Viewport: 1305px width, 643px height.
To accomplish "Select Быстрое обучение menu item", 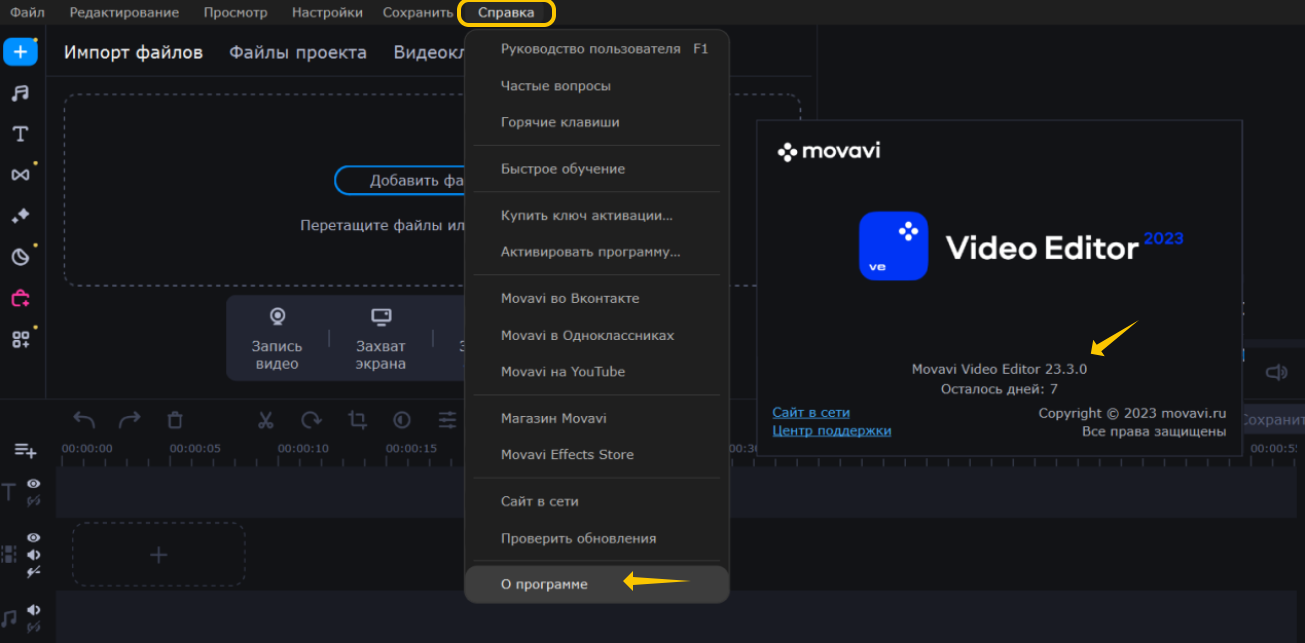I will (x=597, y=169).
